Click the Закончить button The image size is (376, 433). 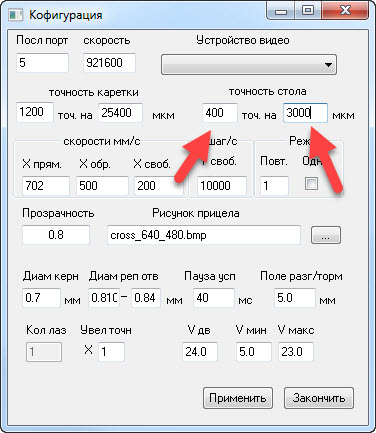tap(319, 398)
